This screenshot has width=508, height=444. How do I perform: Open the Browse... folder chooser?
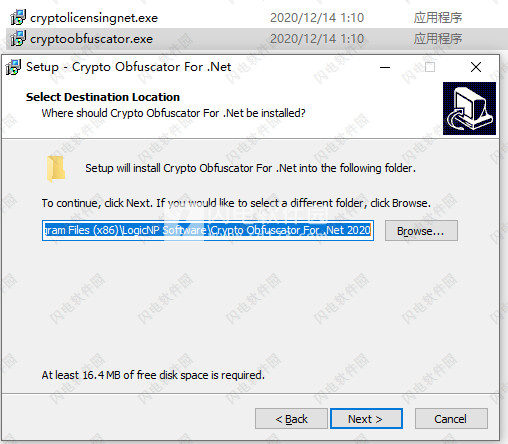[421, 231]
